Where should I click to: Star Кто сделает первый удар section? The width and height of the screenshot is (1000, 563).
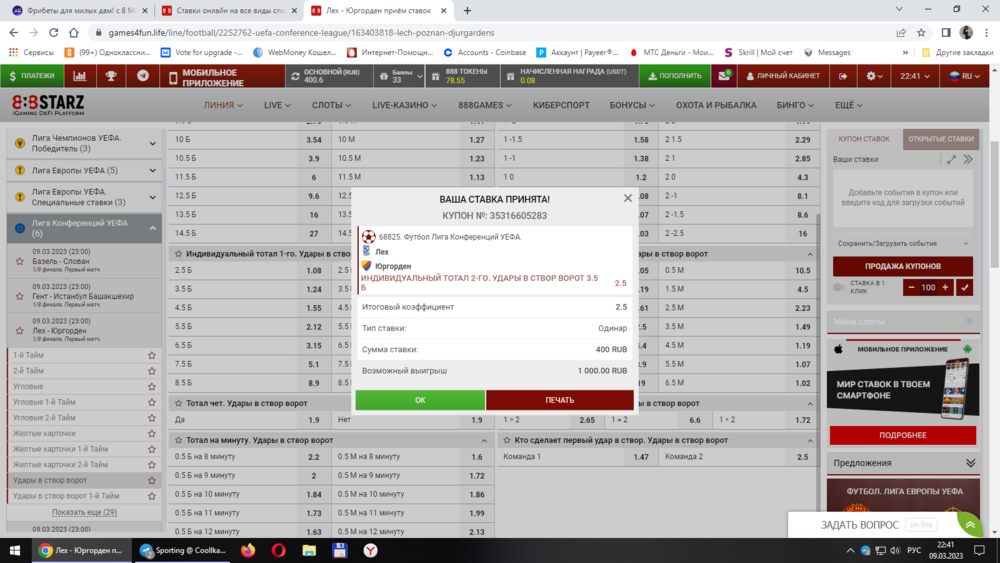tap(507, 440)
